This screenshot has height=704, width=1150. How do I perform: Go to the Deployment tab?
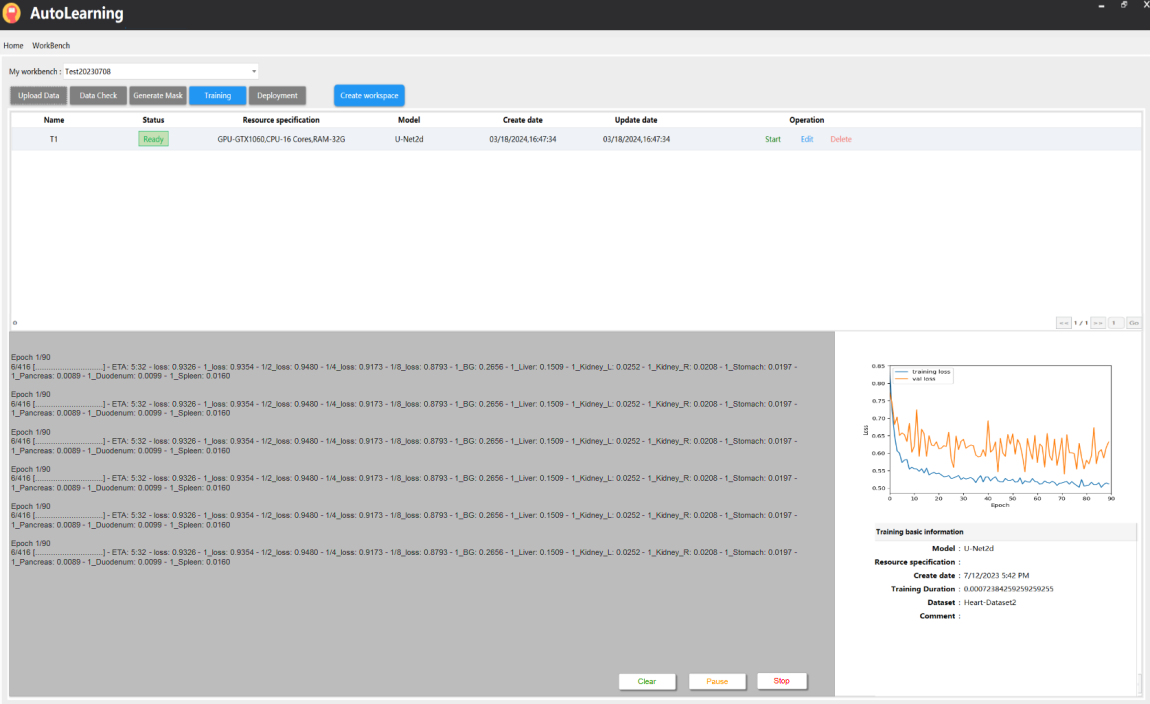[x=277, y=95]
